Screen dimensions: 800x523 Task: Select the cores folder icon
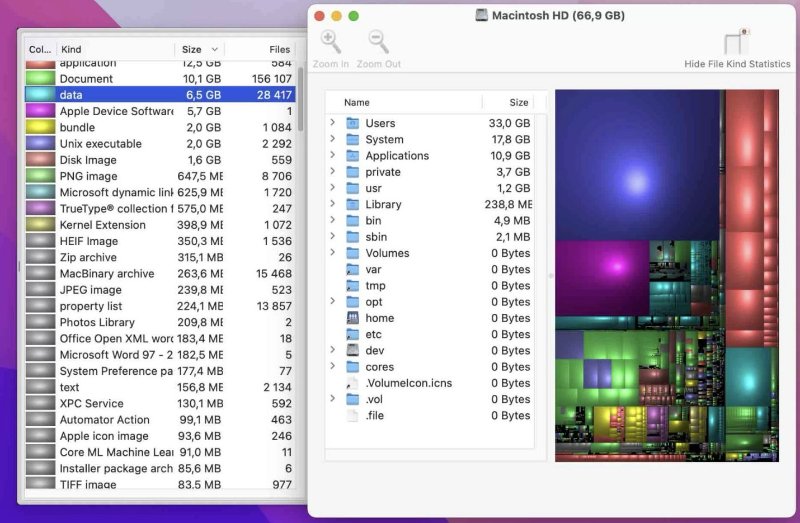coord(353,367)
